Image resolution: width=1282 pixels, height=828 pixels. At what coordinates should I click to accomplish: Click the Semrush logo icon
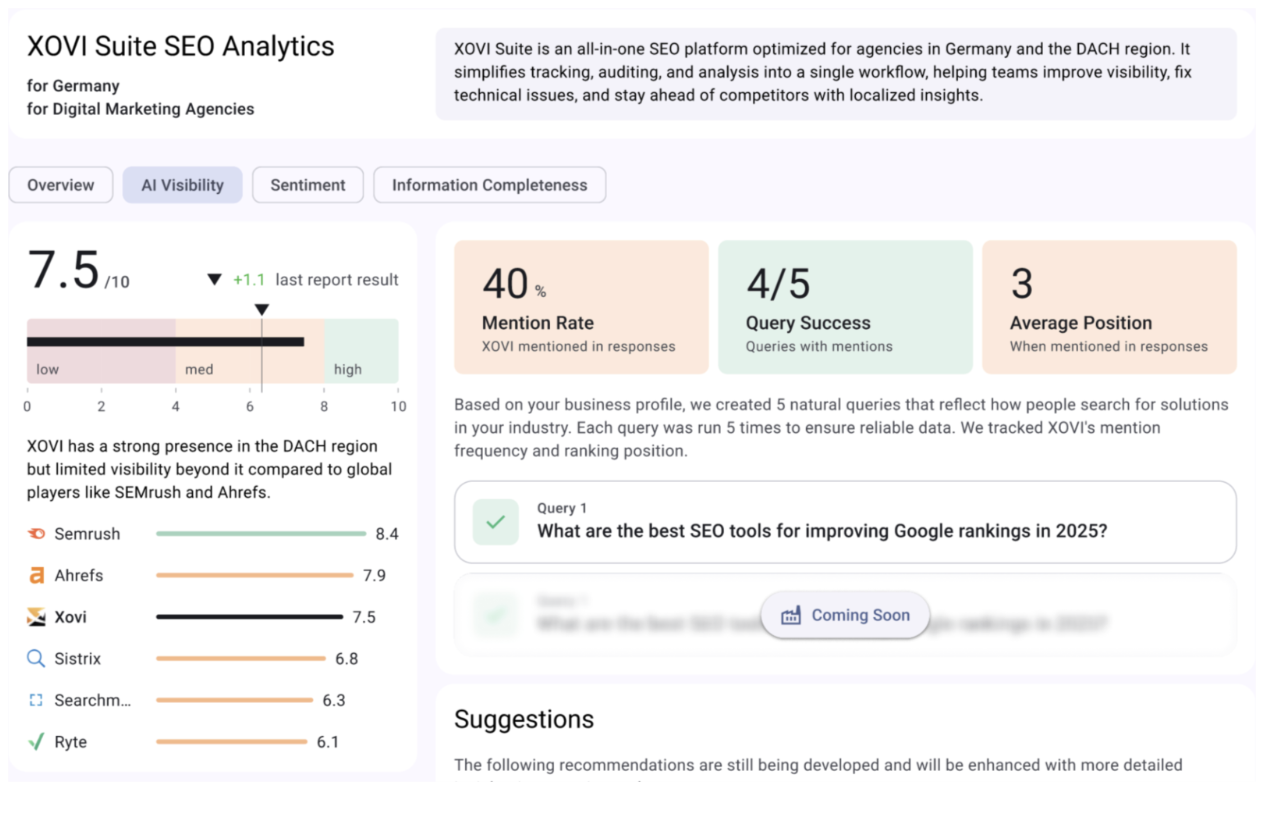pos(36,534)
